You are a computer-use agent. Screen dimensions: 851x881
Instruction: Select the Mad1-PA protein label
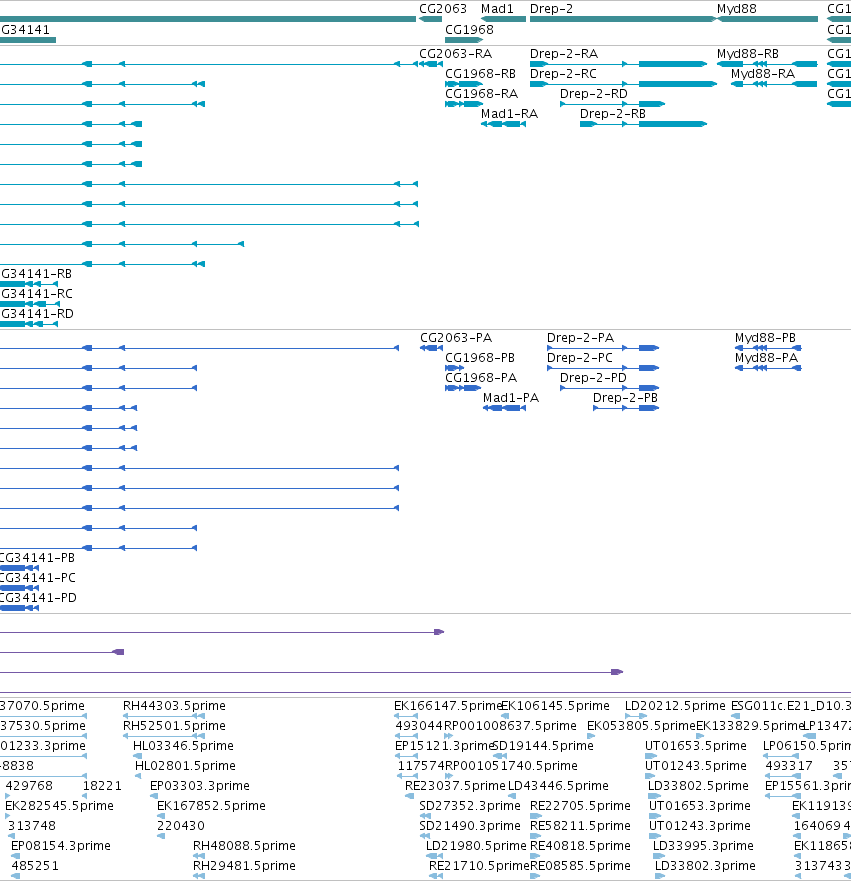(511, 398)
